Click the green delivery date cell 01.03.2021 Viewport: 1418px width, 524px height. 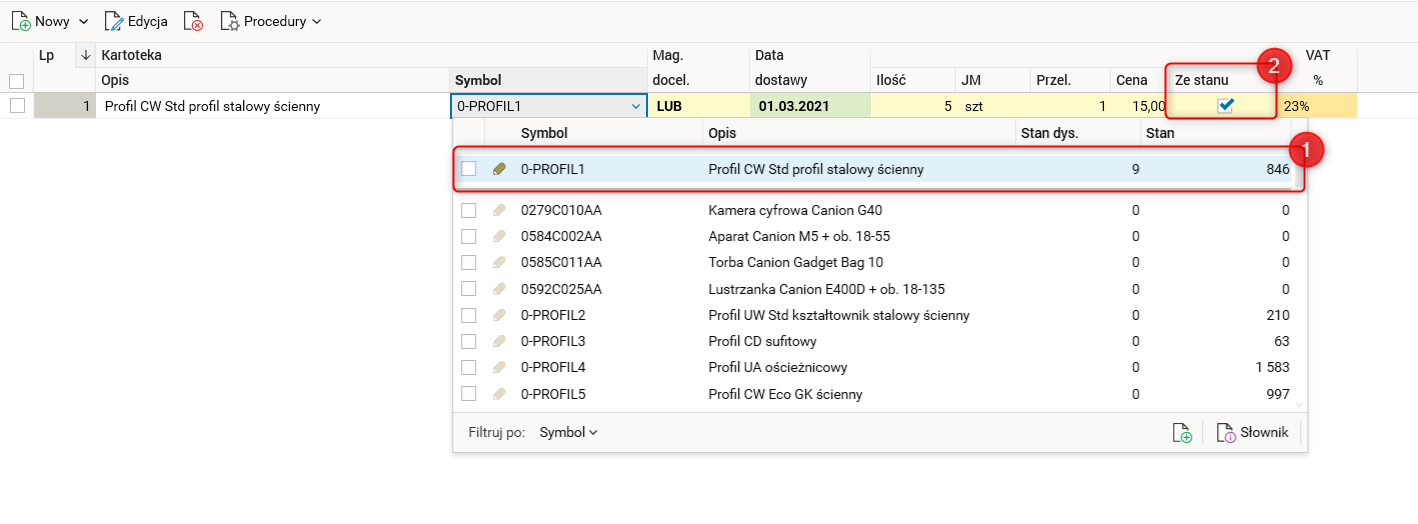[x=794, y=106]
